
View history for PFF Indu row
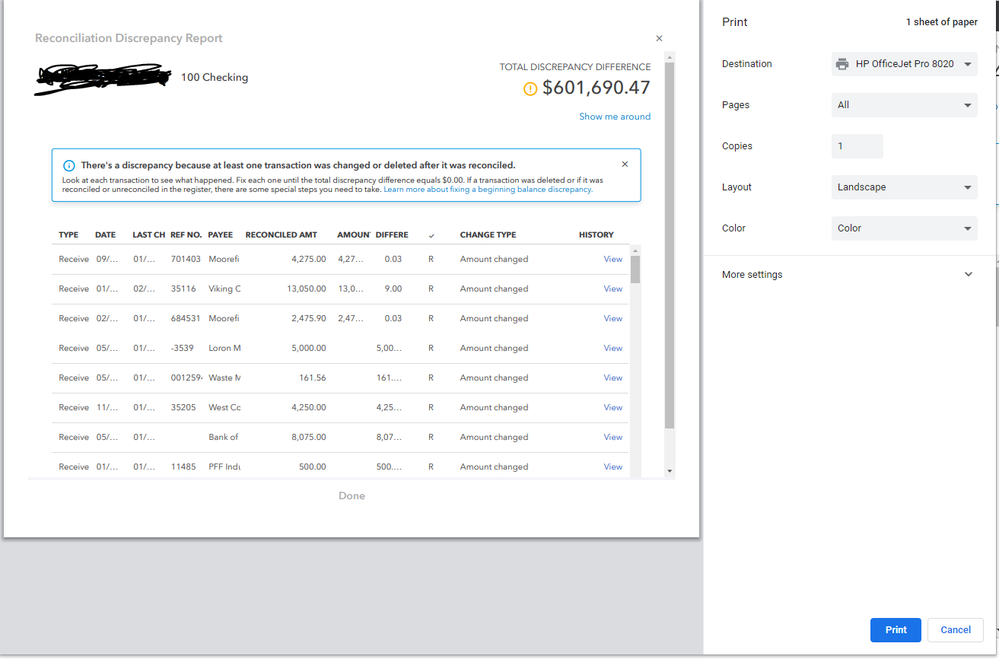(x=613, y=467)
